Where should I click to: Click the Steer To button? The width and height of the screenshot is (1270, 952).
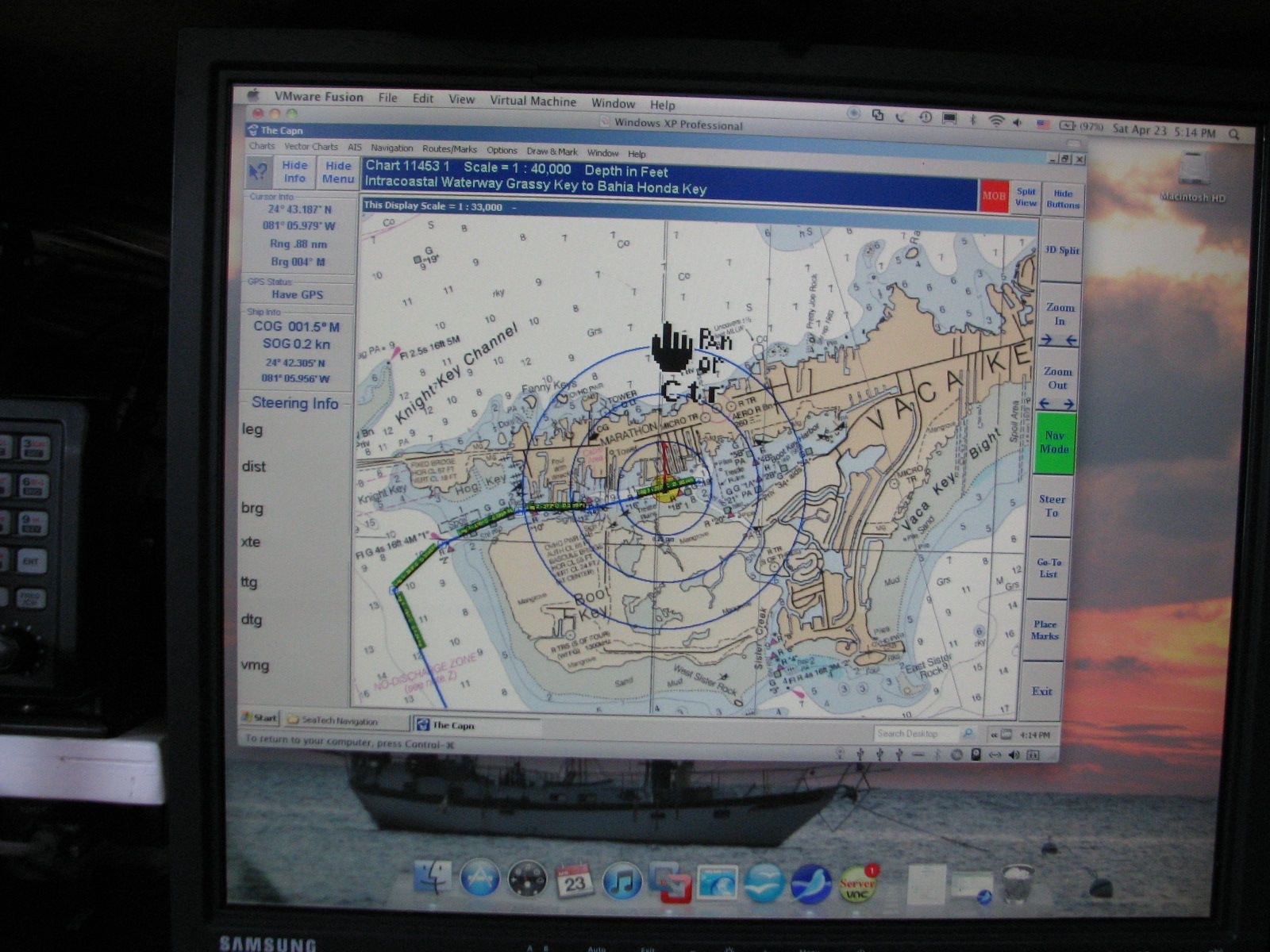pos(1053,505)
